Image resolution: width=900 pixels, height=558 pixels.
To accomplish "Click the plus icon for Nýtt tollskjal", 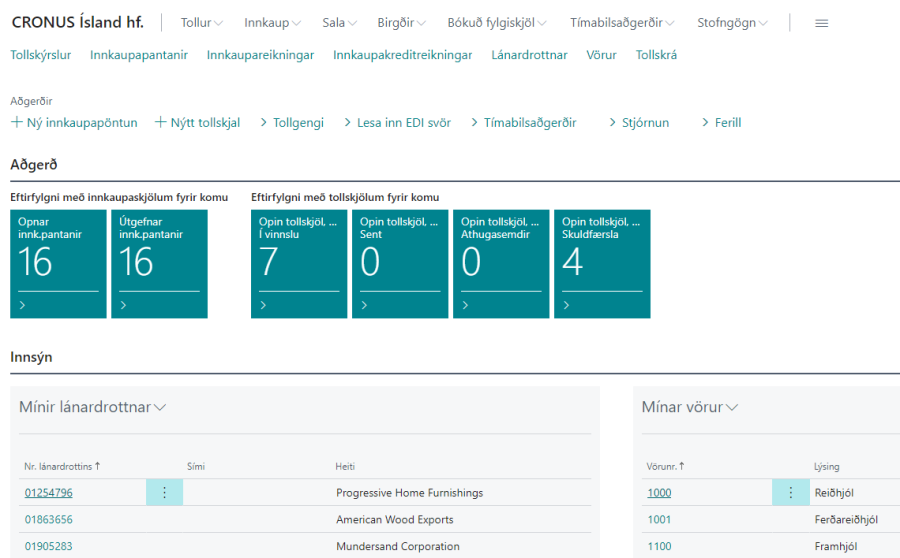I will click(x=161, y=123).
